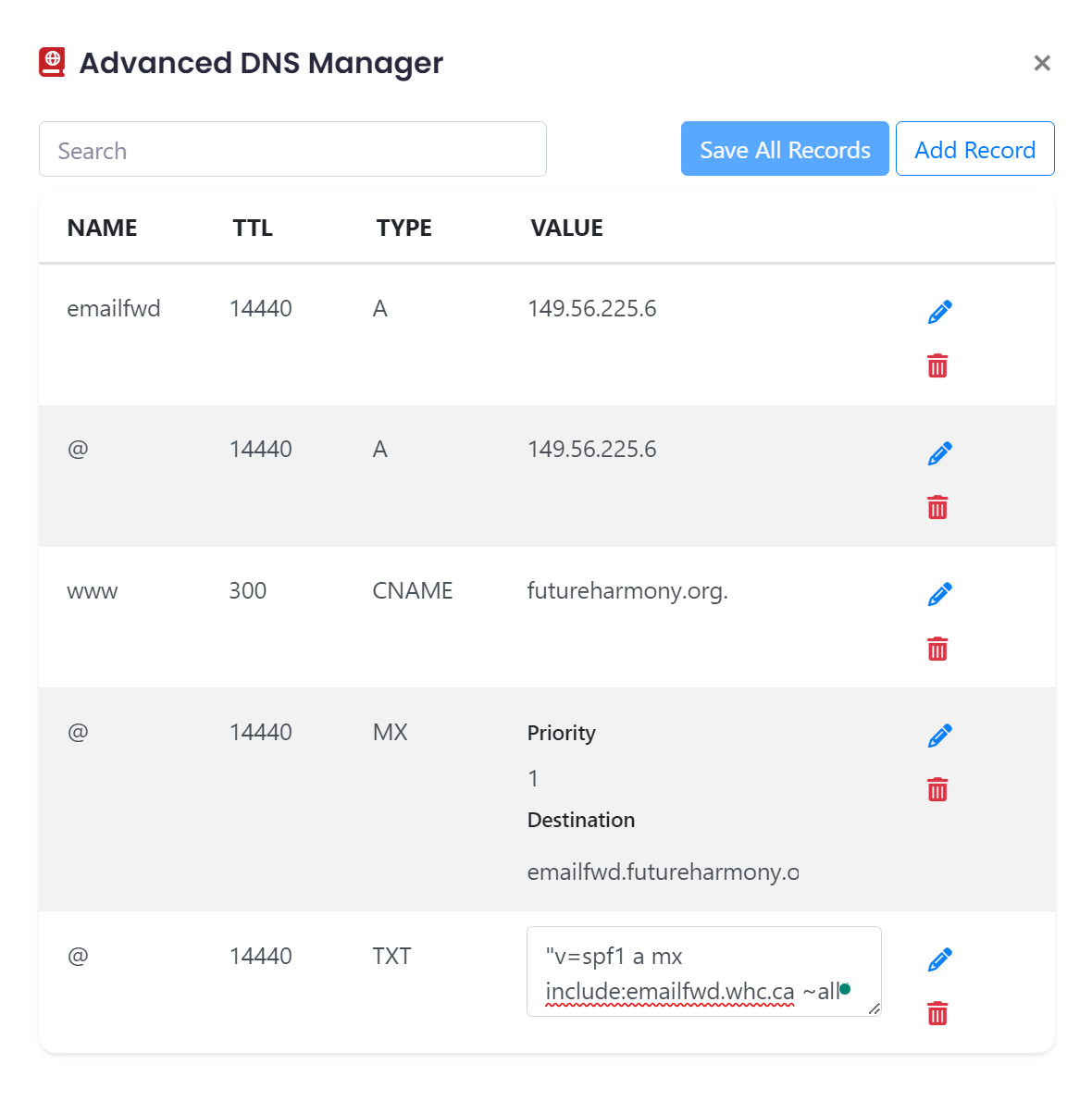Delete the www CNAME record
1092x1101 pixels.
(937, 649)
